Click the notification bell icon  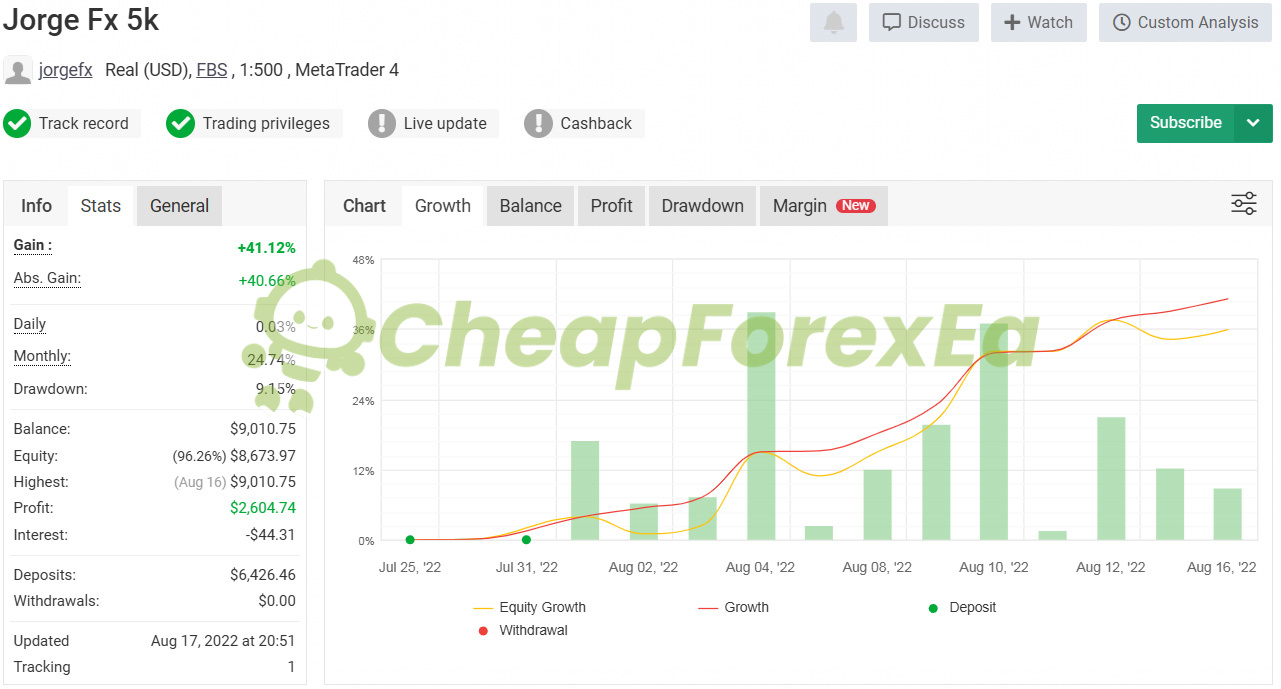833,22
